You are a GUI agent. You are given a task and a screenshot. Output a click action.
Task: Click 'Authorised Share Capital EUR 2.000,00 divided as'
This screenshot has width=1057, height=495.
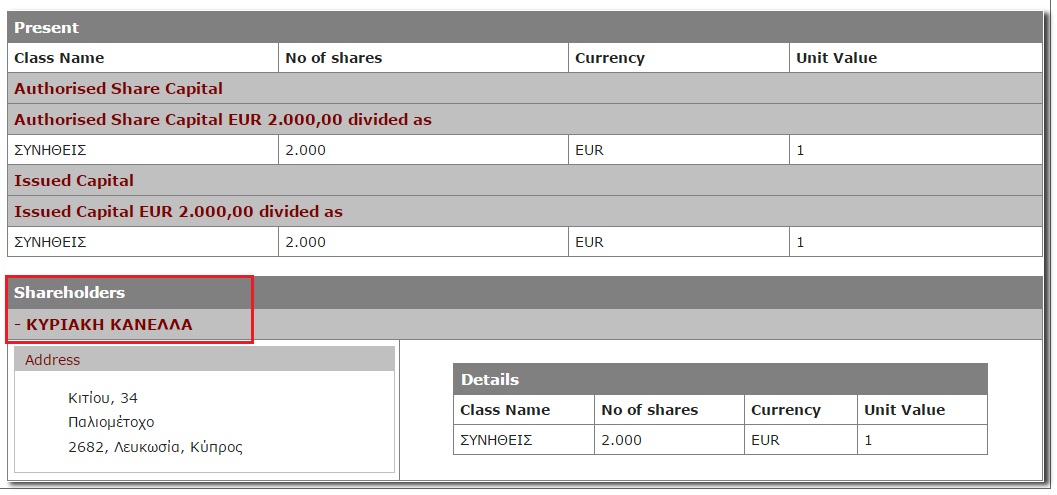[x=223, y=120]
